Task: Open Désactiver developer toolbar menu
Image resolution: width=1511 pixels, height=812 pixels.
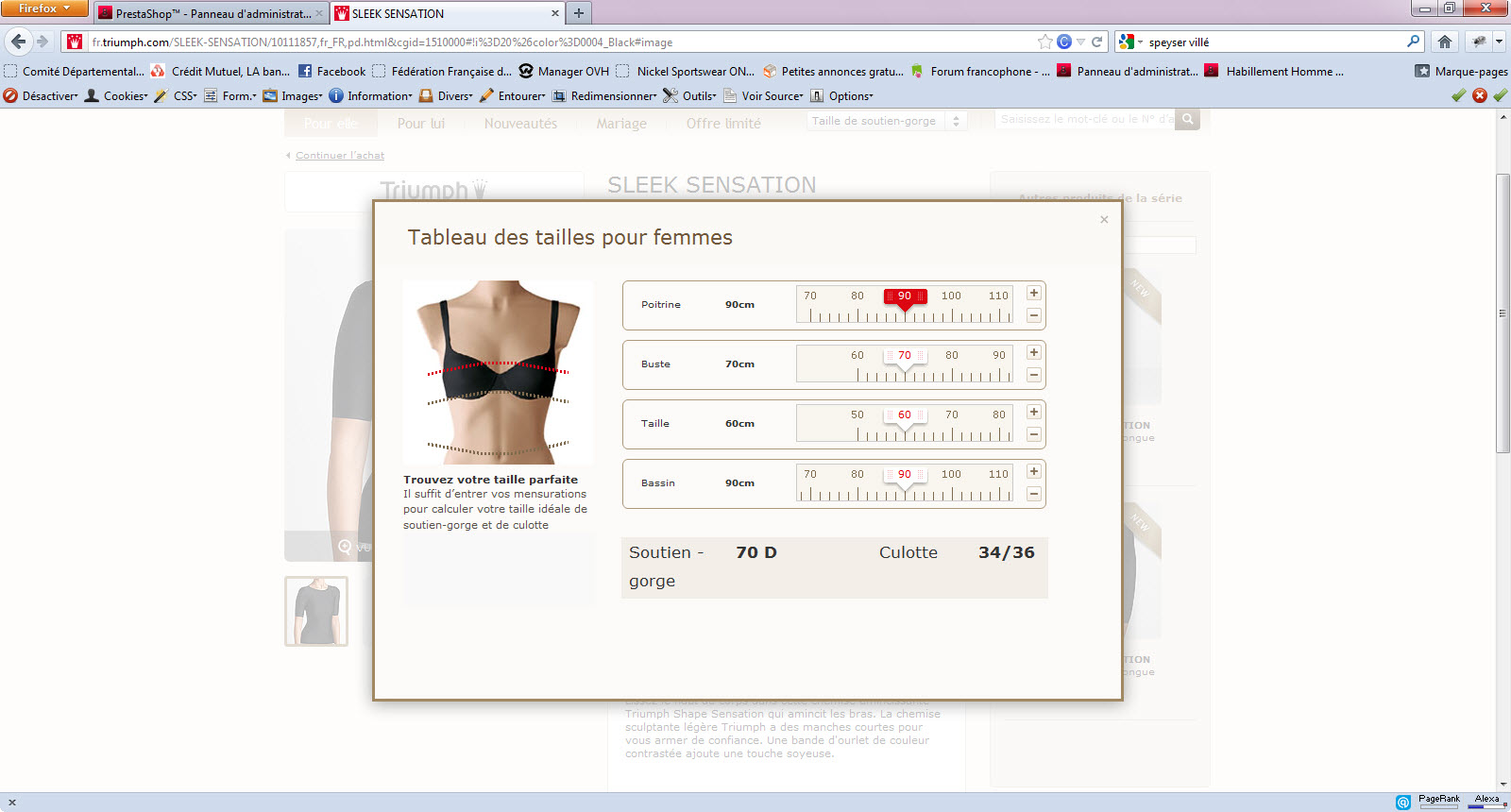Action: point(41,95)
